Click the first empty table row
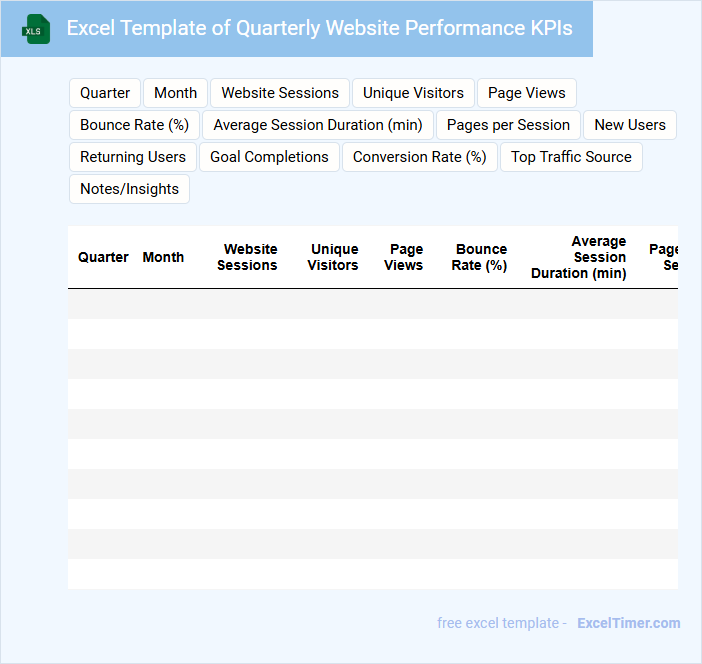This screenshot has width=702, height=664. [x=372, y=304]
